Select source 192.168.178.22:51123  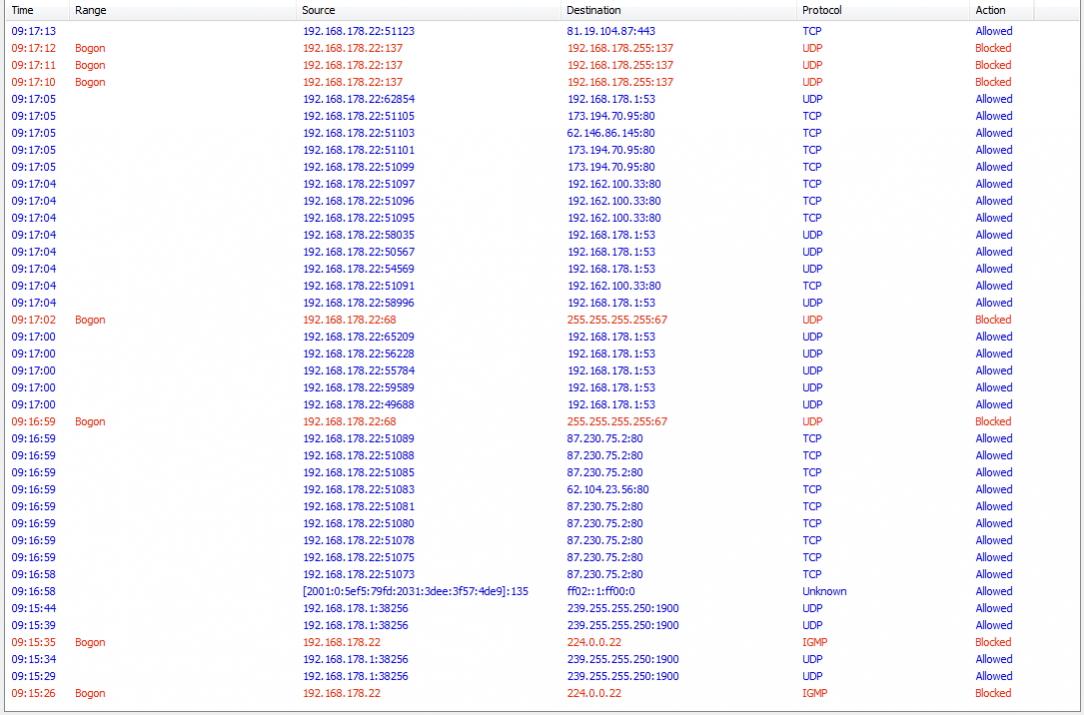pos(359,31)
